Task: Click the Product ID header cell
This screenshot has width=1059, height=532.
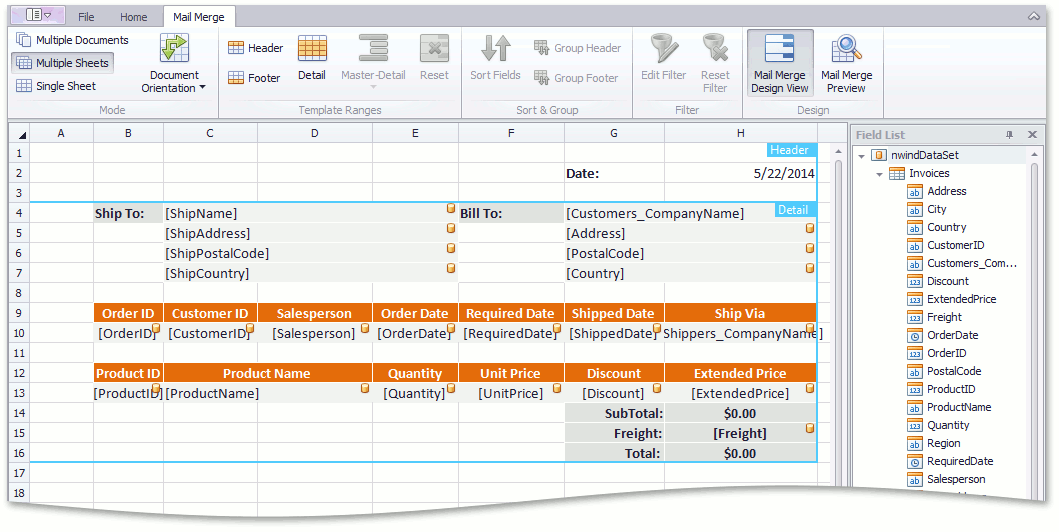Action: tap(128, 373)
